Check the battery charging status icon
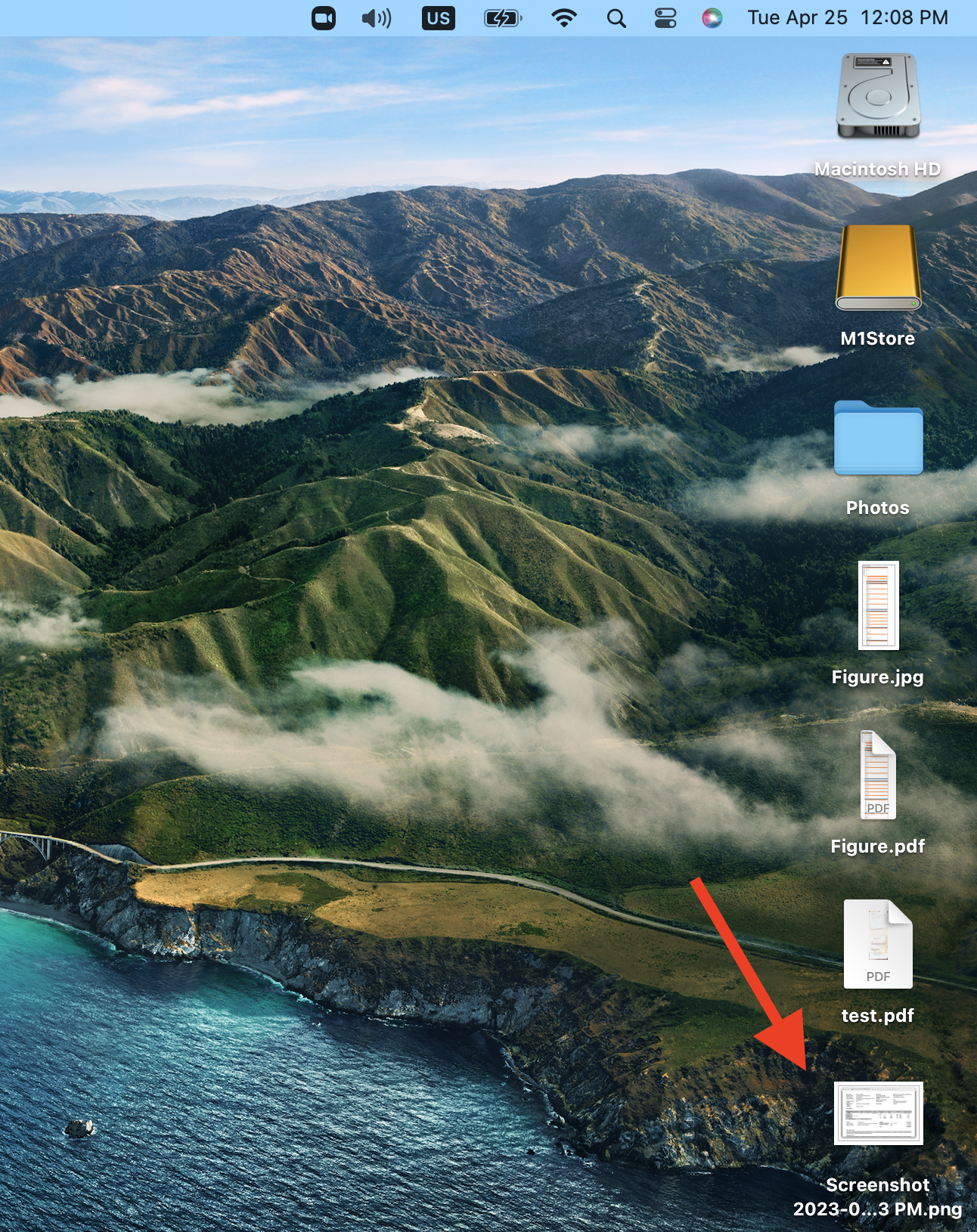 click(x=503, y=17)
